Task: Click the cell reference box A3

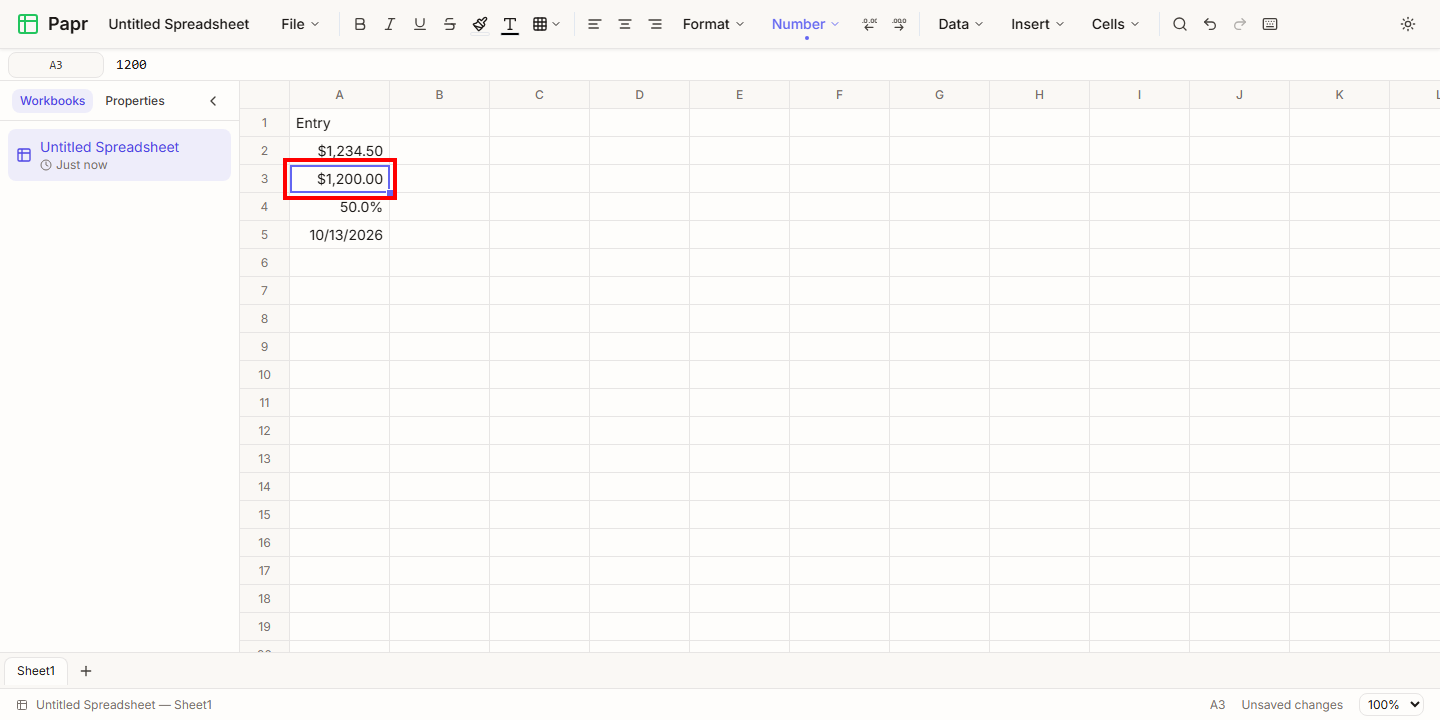Action: (56, 65)
